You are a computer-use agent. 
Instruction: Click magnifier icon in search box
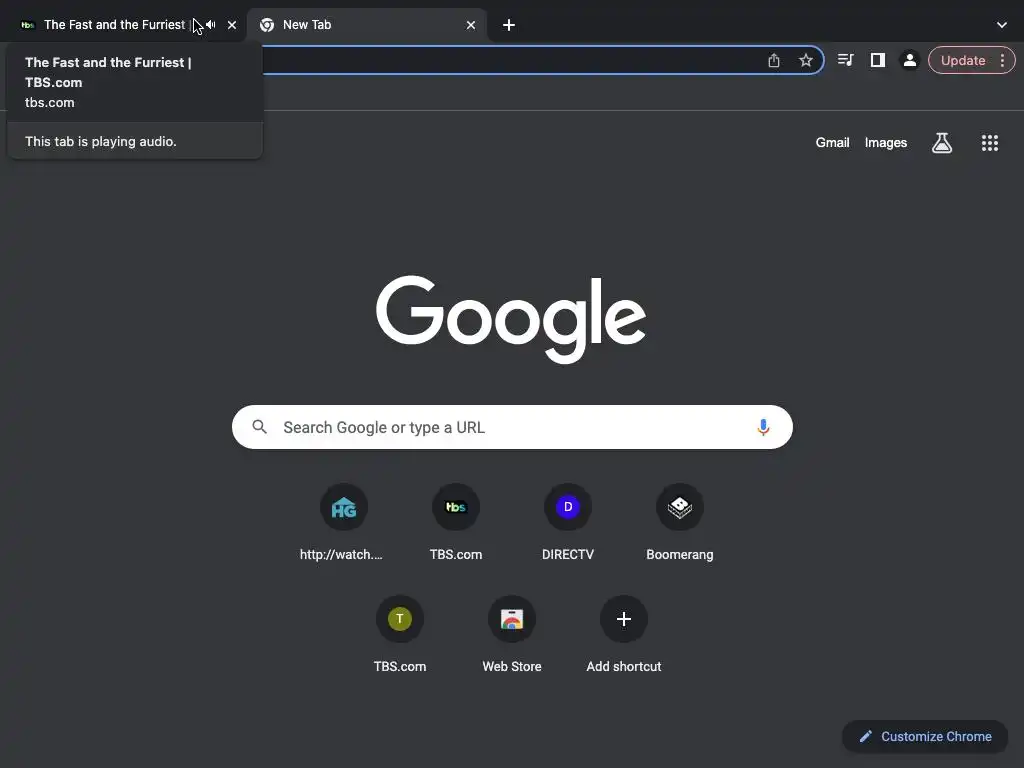(x=259, y=427)
